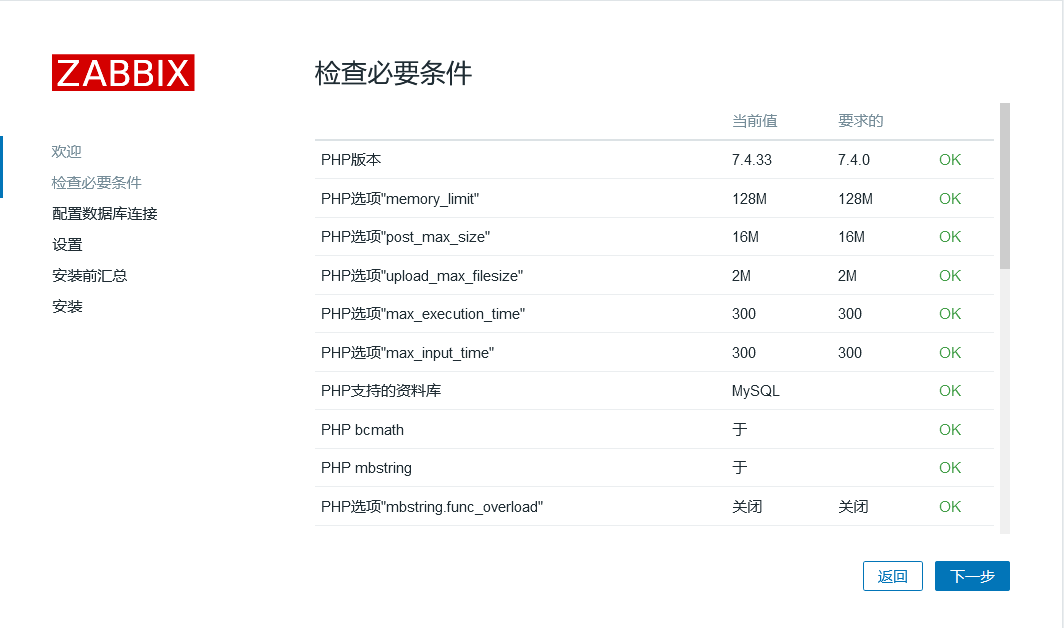Click the PHP版本 row label
This screenshot has width=1064, height=628.
click(351, 160)
